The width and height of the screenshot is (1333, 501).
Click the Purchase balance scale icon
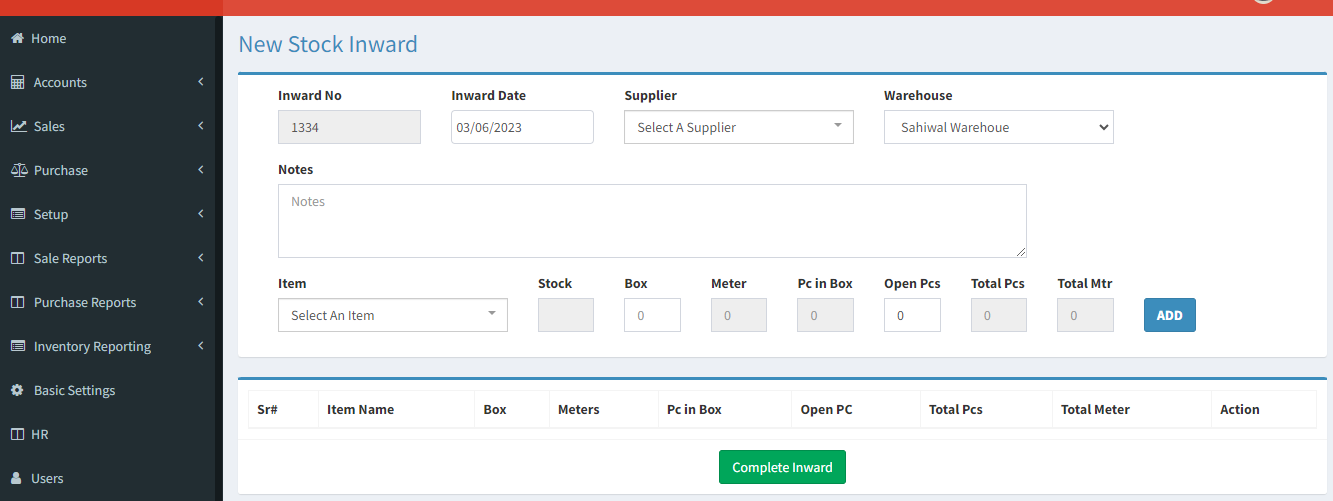[18, 170]
